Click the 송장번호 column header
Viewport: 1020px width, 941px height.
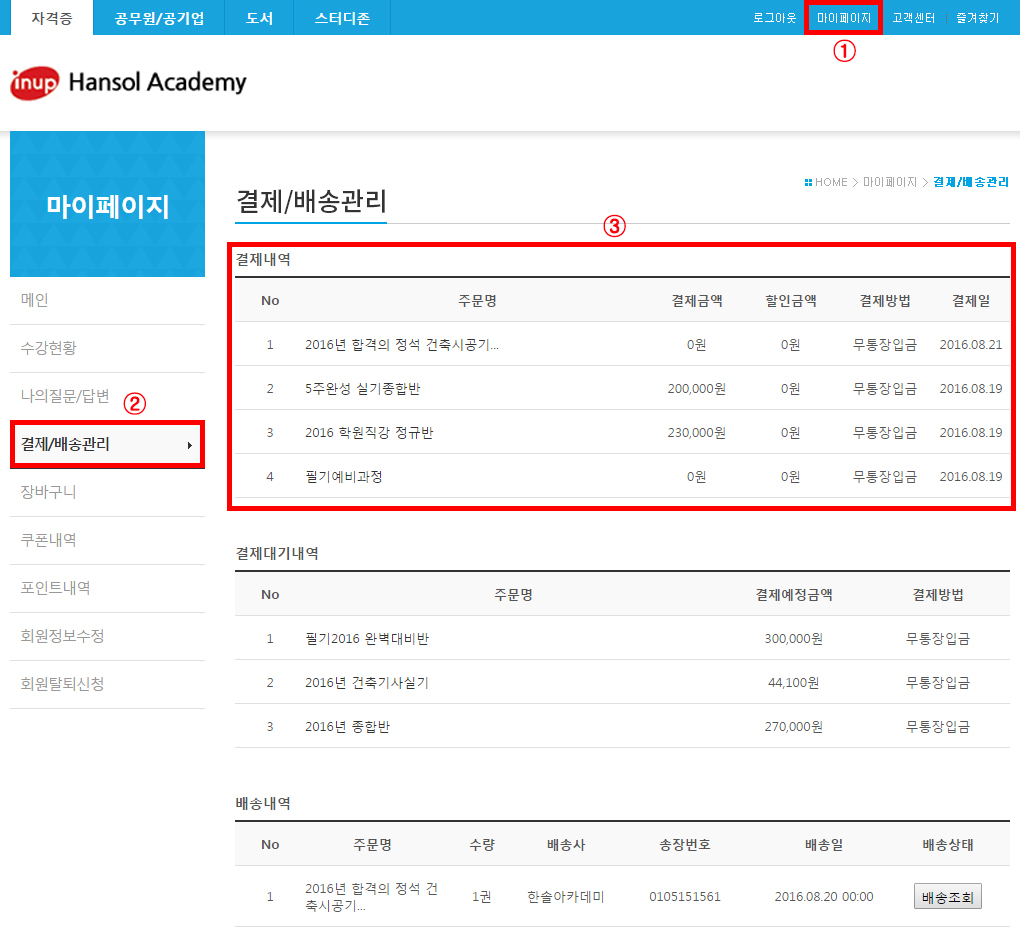pos(684,845)
